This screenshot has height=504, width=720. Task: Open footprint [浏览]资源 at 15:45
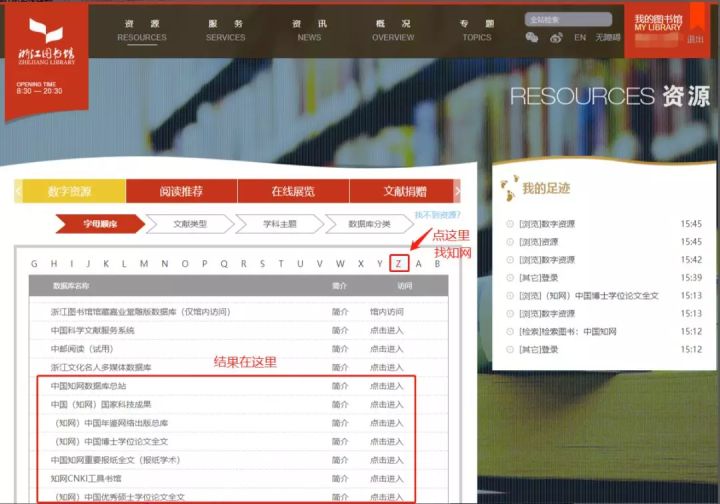(538, 242)
